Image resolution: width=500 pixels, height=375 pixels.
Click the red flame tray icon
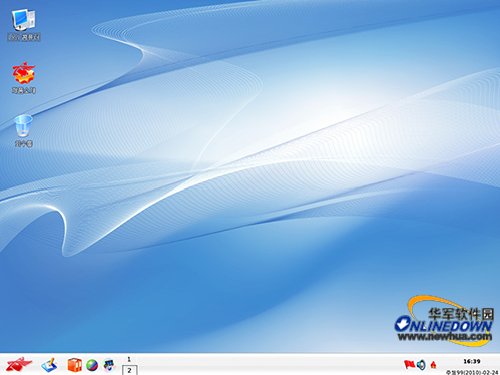(x=433, y=365)
